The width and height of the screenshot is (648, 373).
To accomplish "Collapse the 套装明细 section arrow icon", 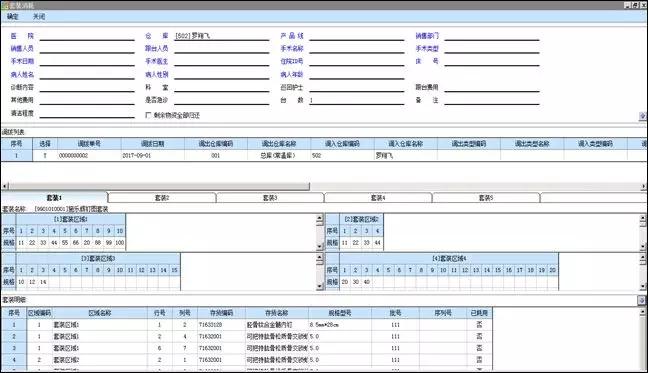I will point(642,300).
